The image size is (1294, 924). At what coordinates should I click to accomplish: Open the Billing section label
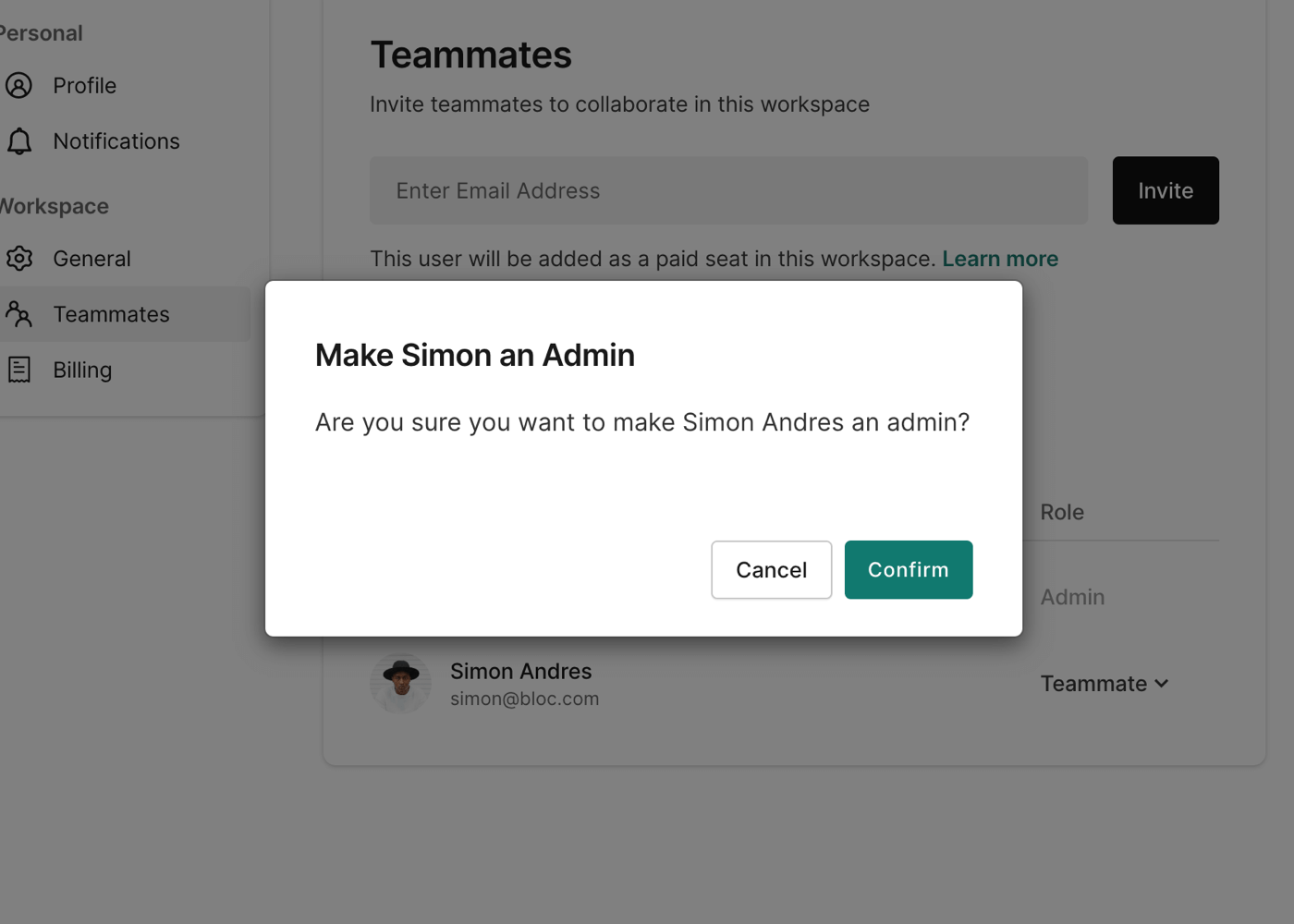point(82,370)
